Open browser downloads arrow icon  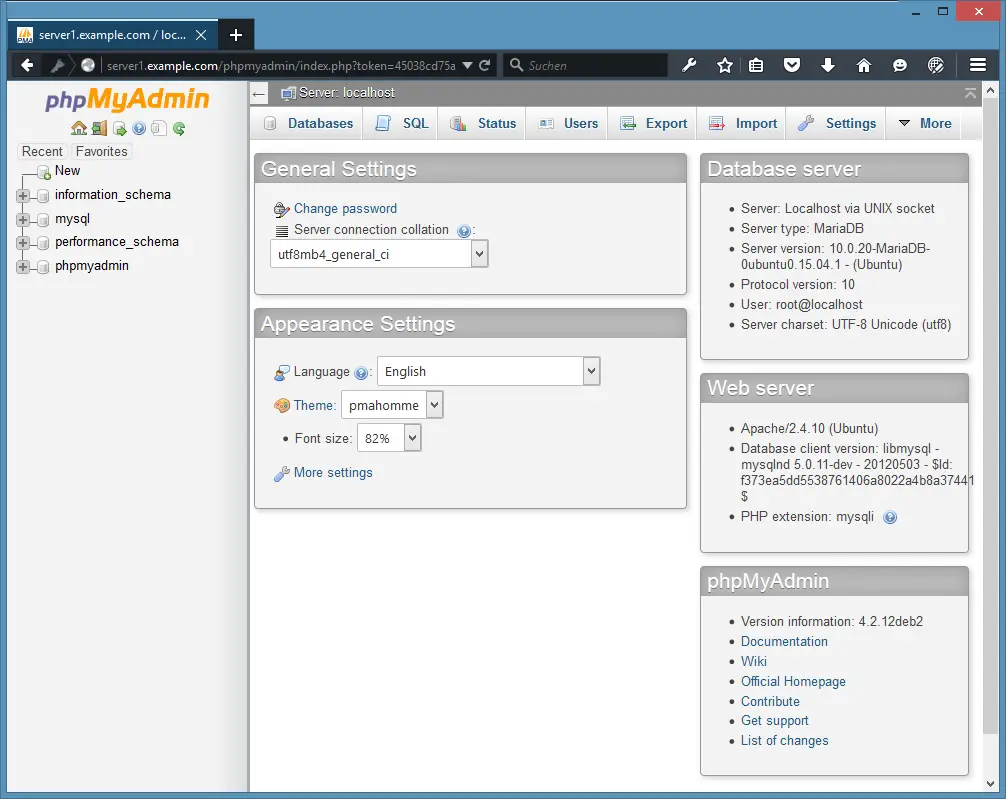click(x=828, y=65)
